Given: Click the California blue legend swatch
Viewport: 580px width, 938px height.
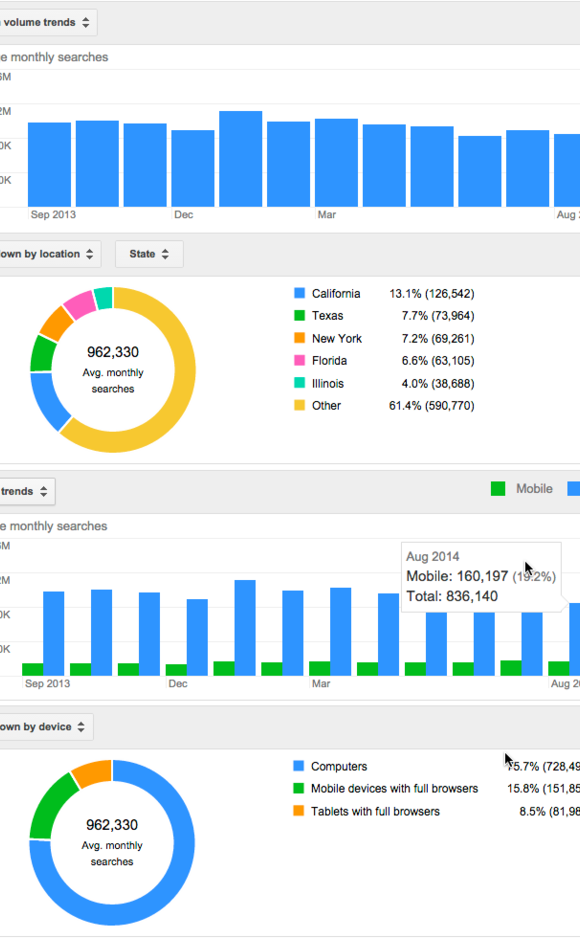Looking at the screenshot, I should [300, 293].
